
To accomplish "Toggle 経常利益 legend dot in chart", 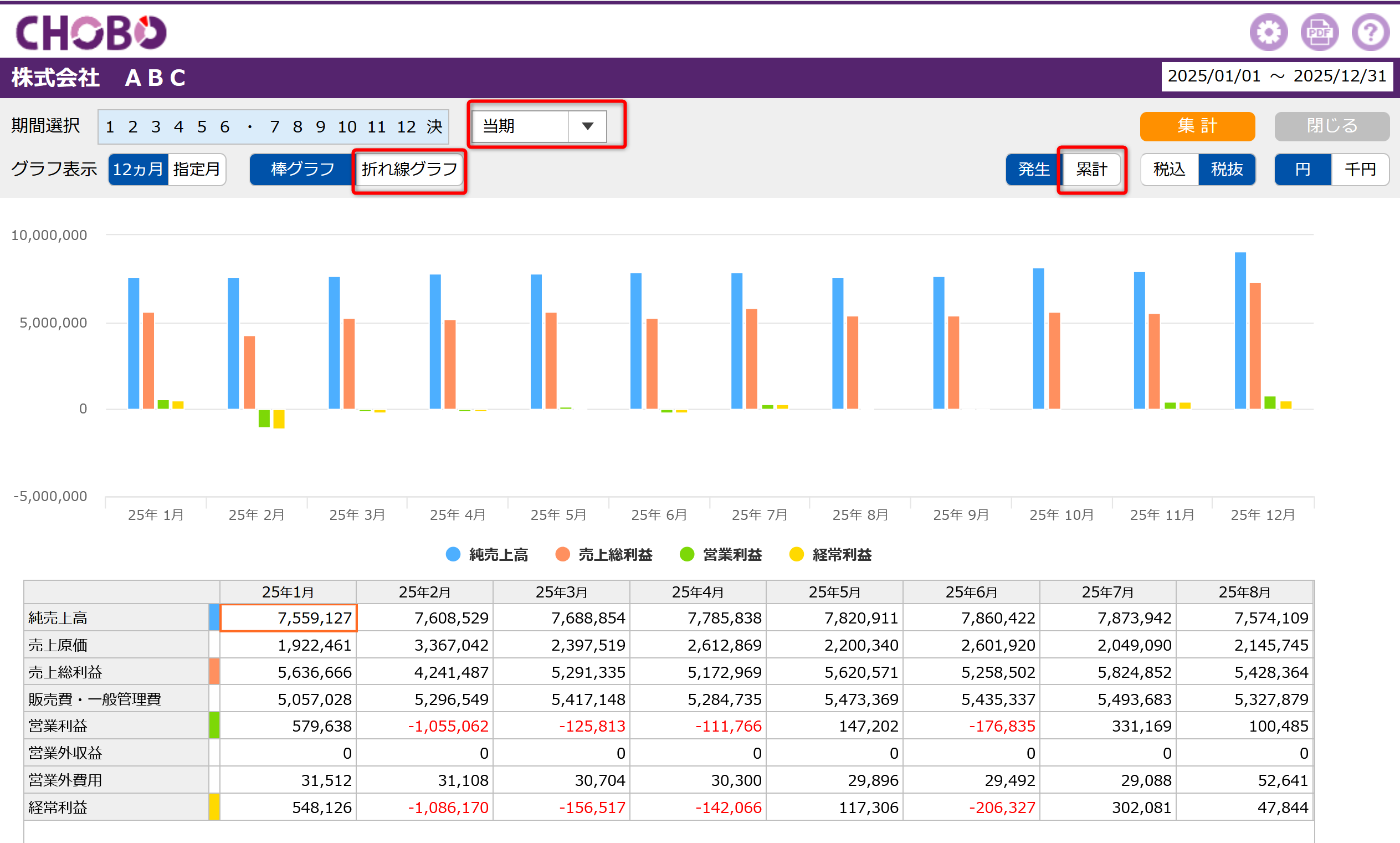I will pyautogui.click(x=797, y=554).
